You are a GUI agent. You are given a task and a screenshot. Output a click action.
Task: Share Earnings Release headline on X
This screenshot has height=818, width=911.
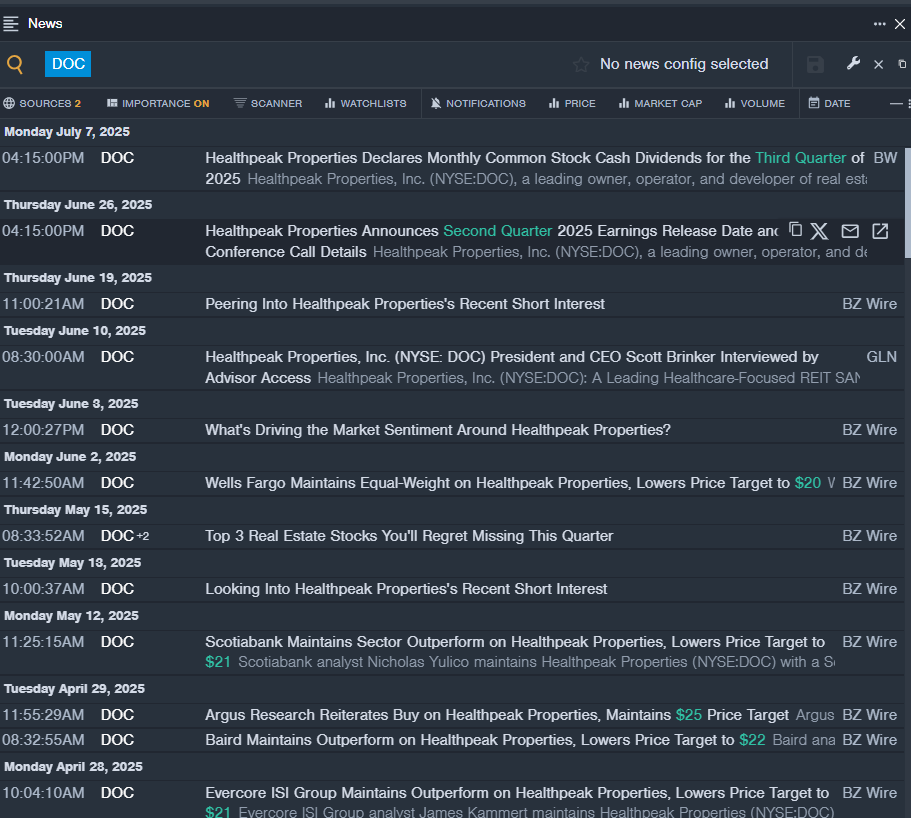[x=819, y=231]
